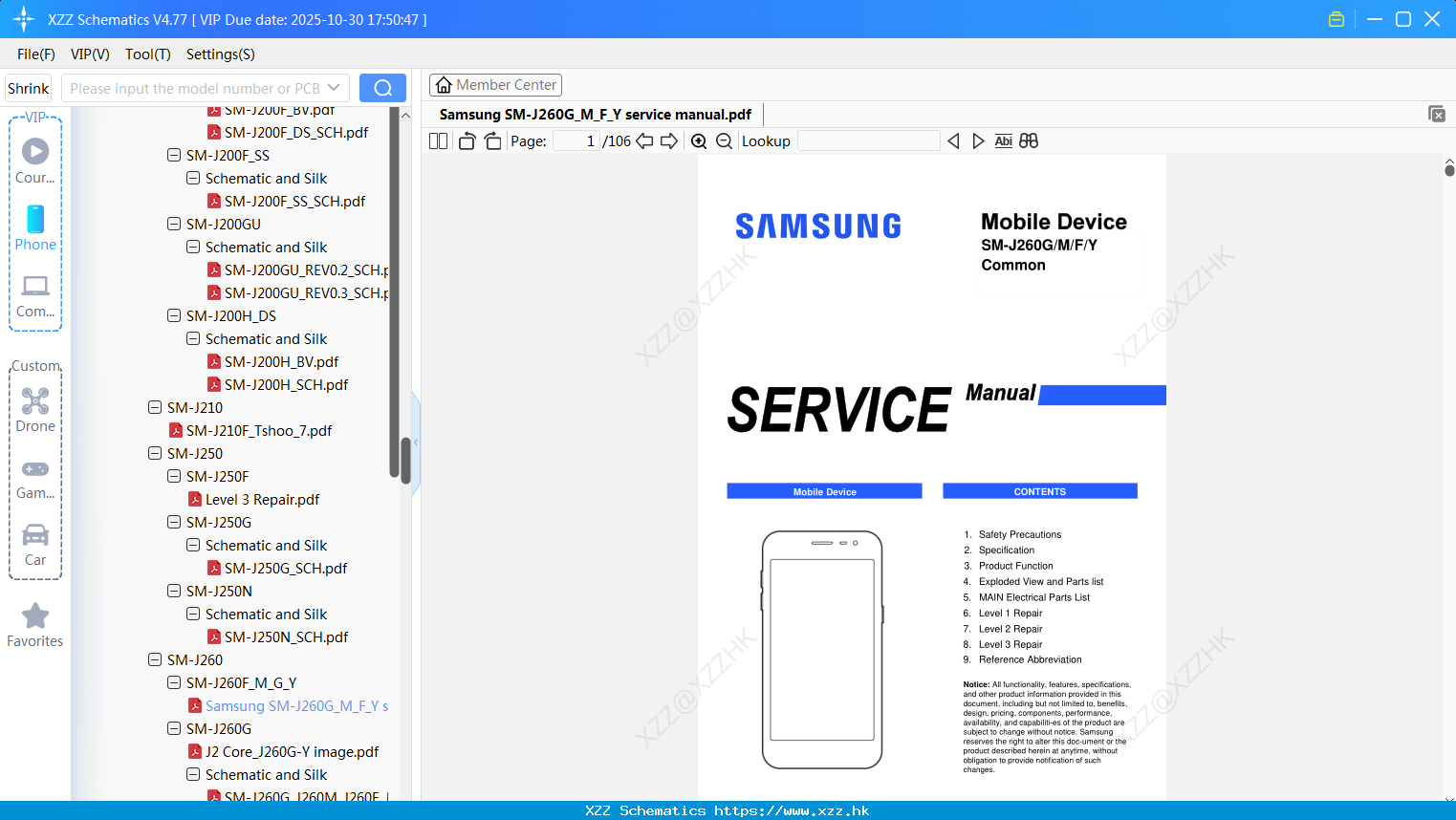Collapse the SM-J260 node
Image resolution: width=1456 pixels, height=820 pixels.
155,659
